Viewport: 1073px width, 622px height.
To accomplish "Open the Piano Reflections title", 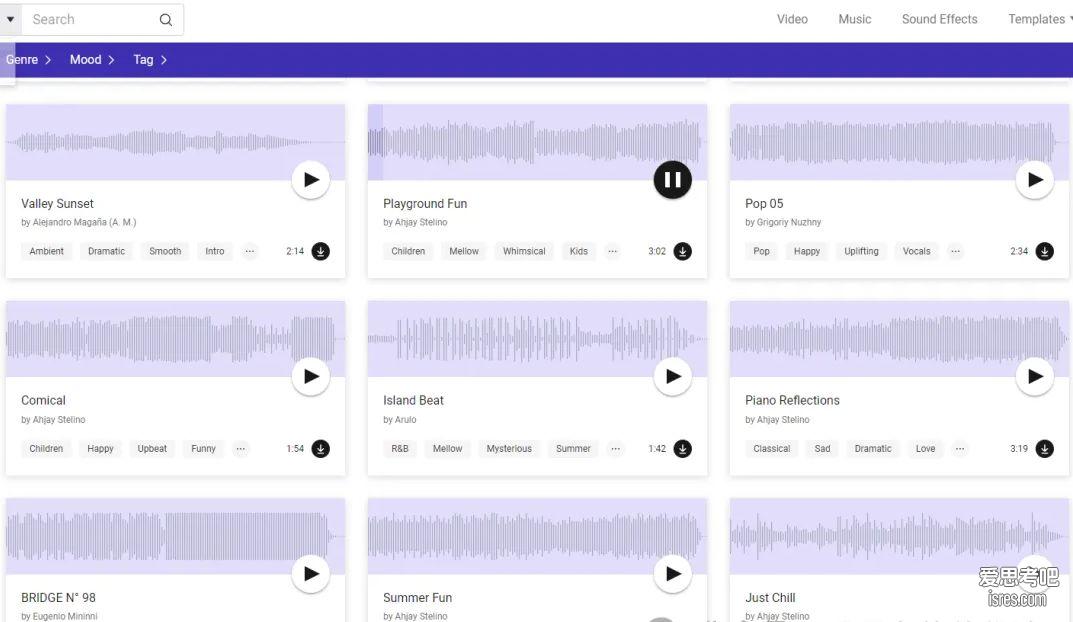I will 792,400.
